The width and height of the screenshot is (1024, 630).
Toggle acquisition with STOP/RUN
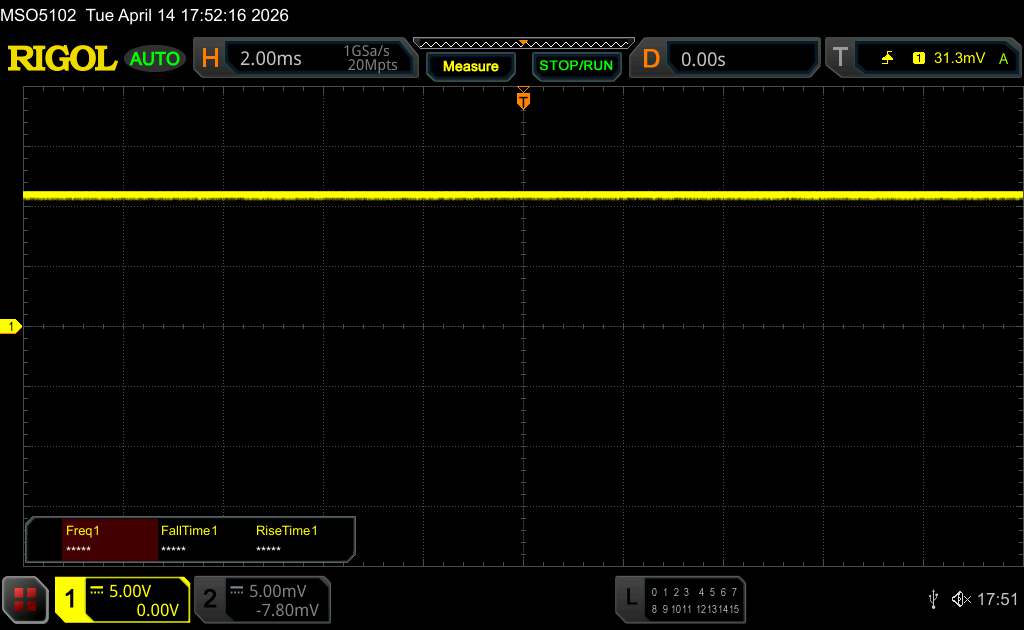tap(575, 66)
